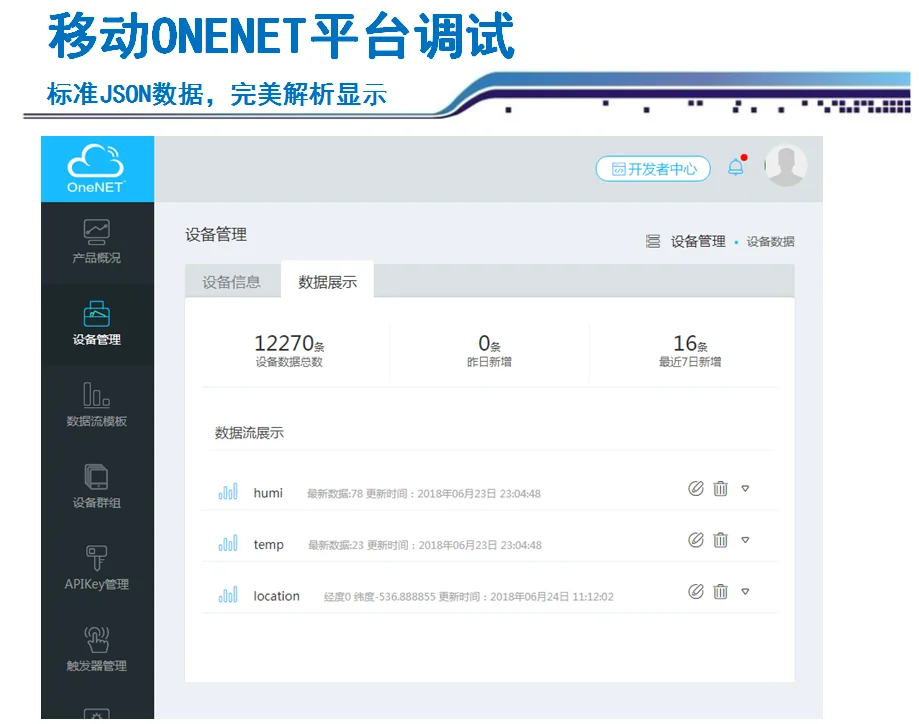Click the temp stream name
Screen dimensions: 919x724
coord(268,545)
